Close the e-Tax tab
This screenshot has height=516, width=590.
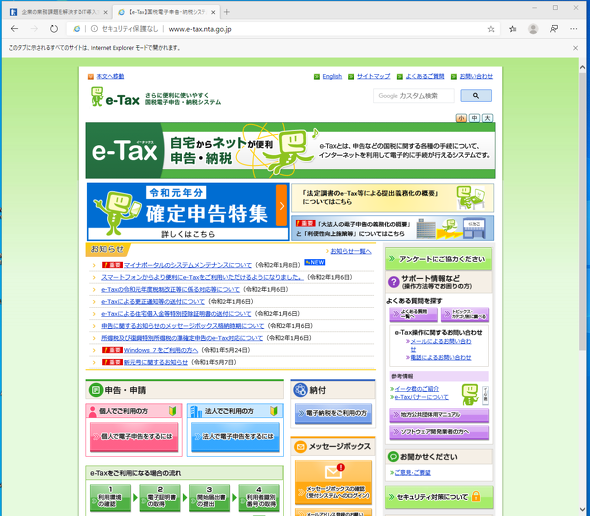[213, 12]
